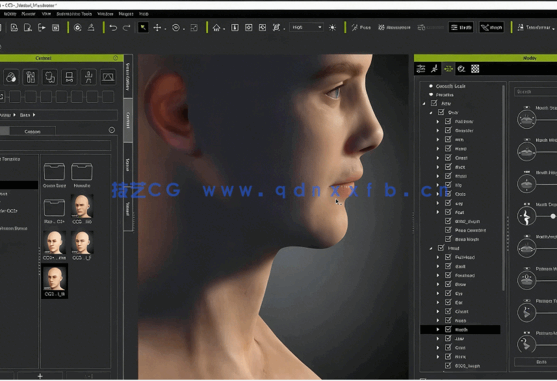Click the morph tree vertical scrollbar

(x=503, y=188)
